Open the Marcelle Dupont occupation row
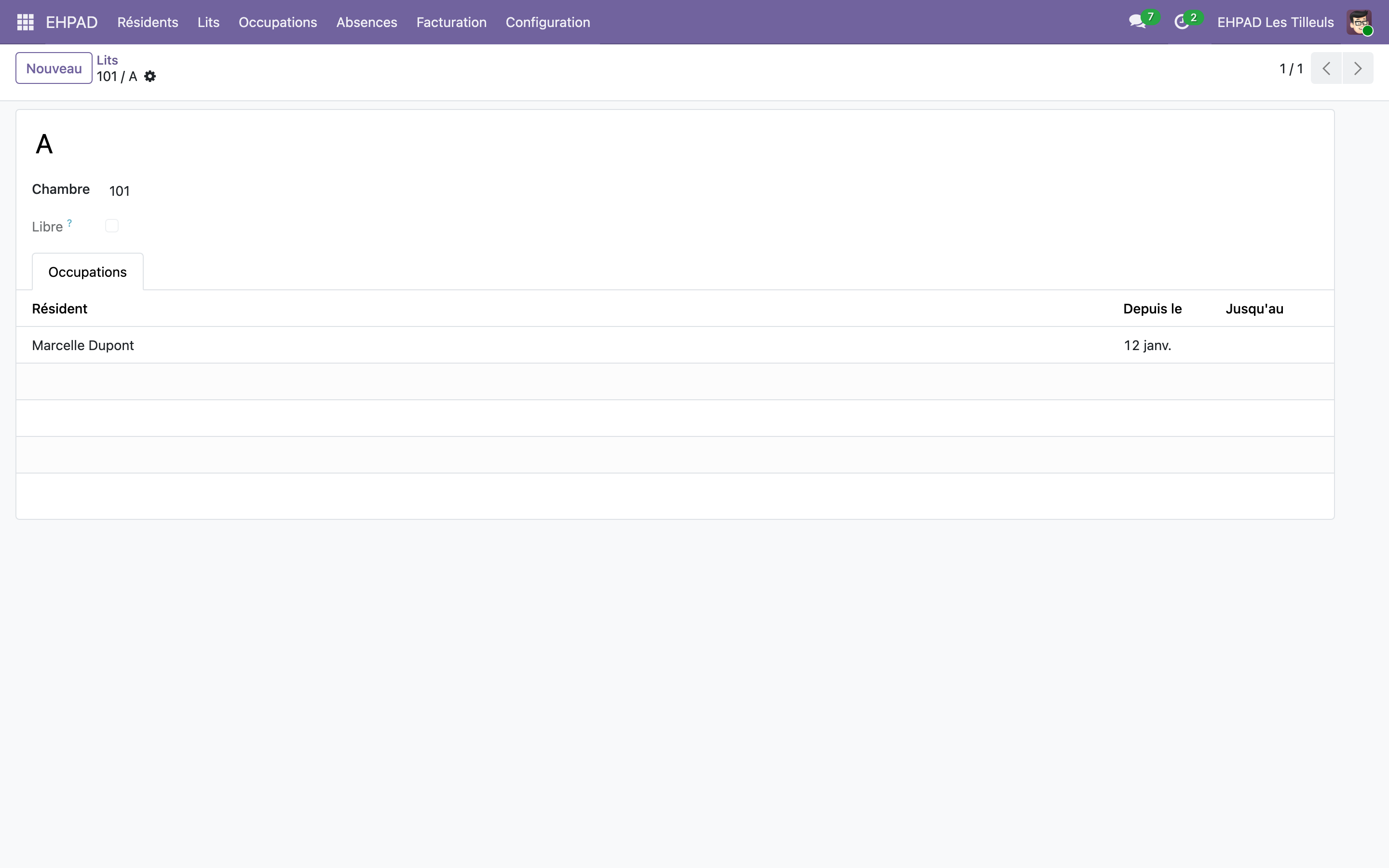The image size is (1389, 868). coord(675,345)
